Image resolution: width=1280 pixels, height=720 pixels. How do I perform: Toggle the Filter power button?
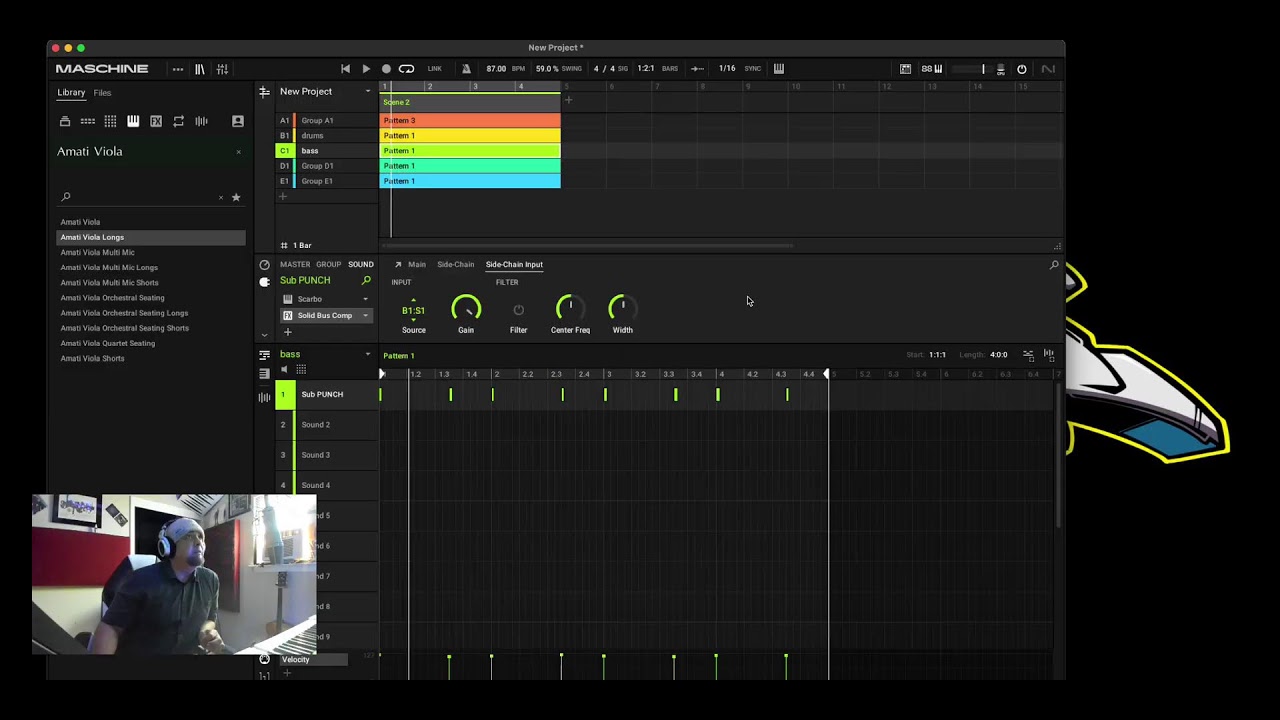coord(518,310)
